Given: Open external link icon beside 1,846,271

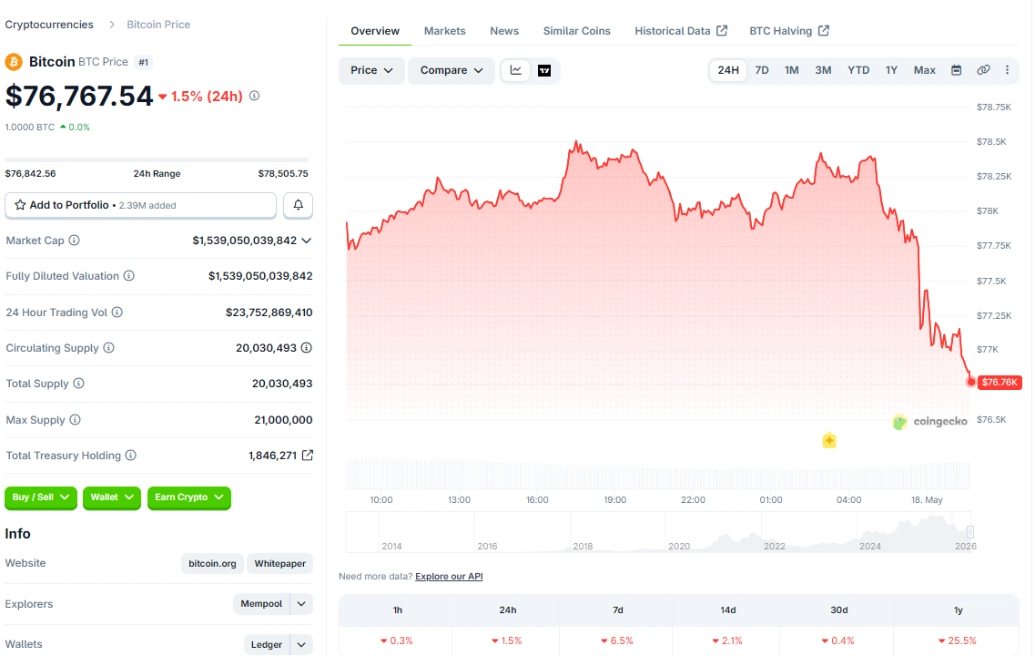Looking at the screenshot, I should coord(307,455).
